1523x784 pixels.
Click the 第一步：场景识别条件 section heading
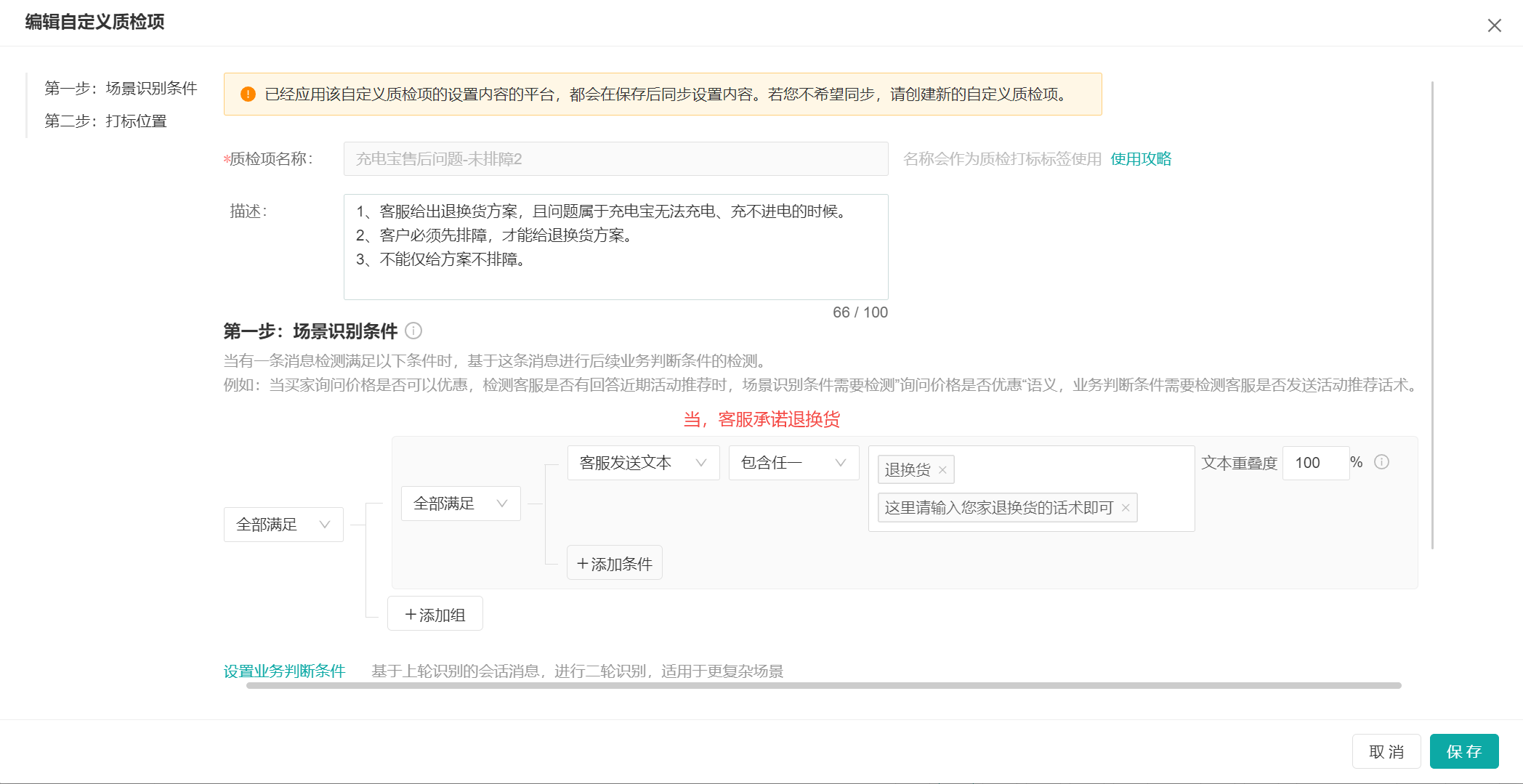click(310, 331)
